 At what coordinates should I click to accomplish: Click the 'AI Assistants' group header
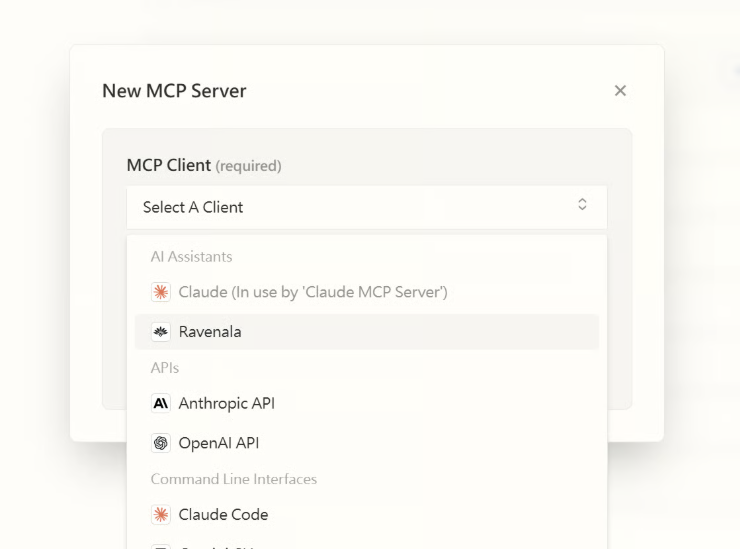191,257
